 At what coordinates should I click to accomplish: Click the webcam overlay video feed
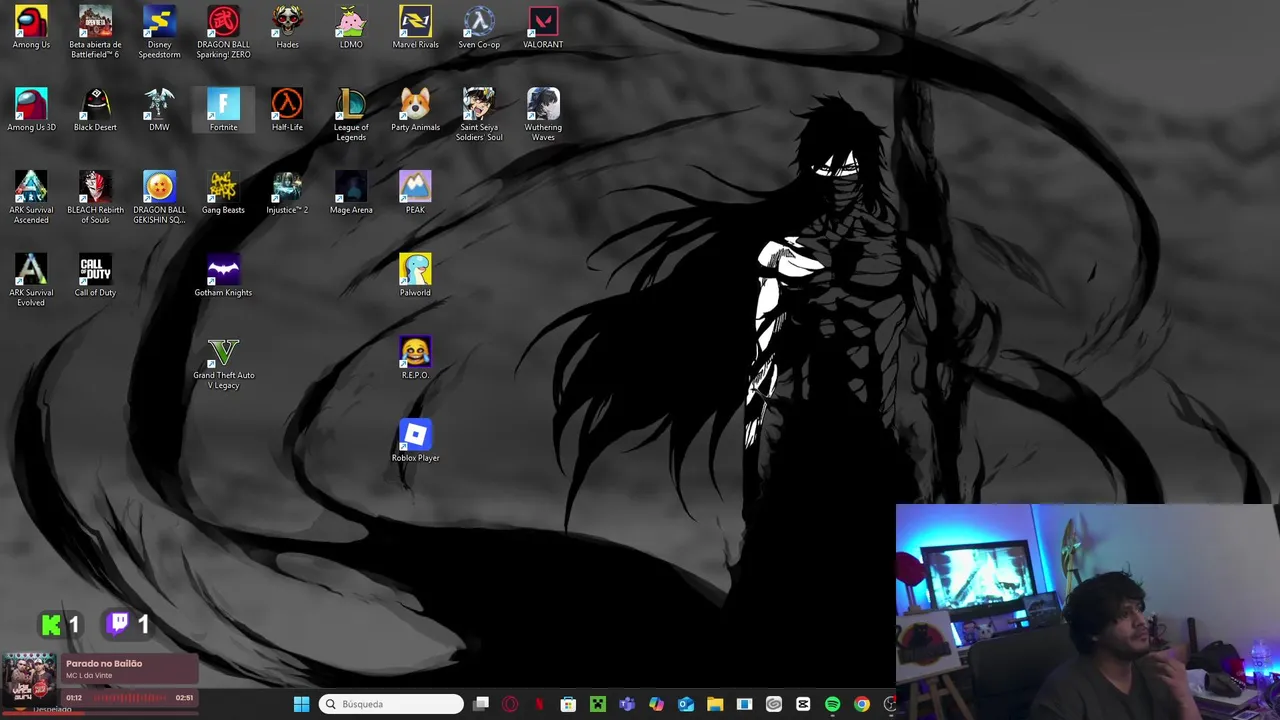[x=1088, y=612]
